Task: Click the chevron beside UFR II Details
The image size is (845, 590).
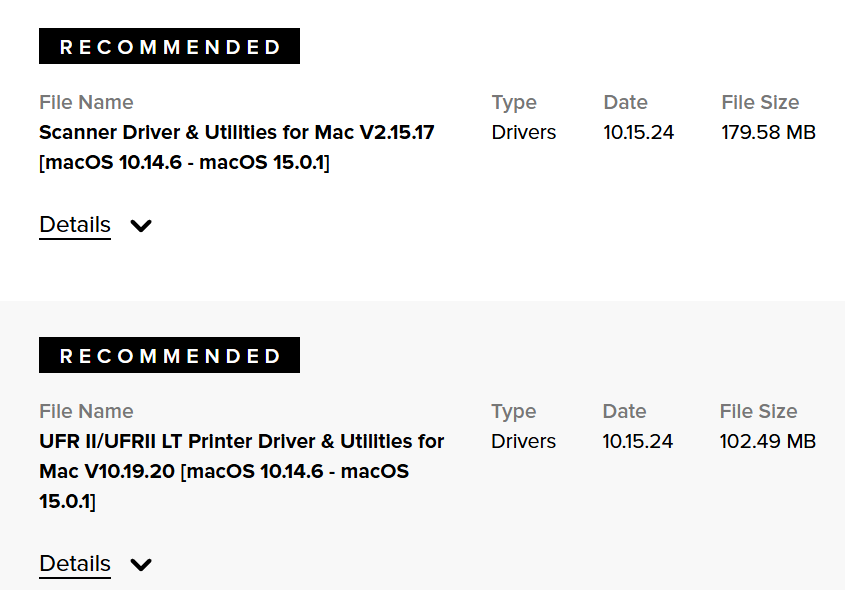Action: [x=141, y=565]
